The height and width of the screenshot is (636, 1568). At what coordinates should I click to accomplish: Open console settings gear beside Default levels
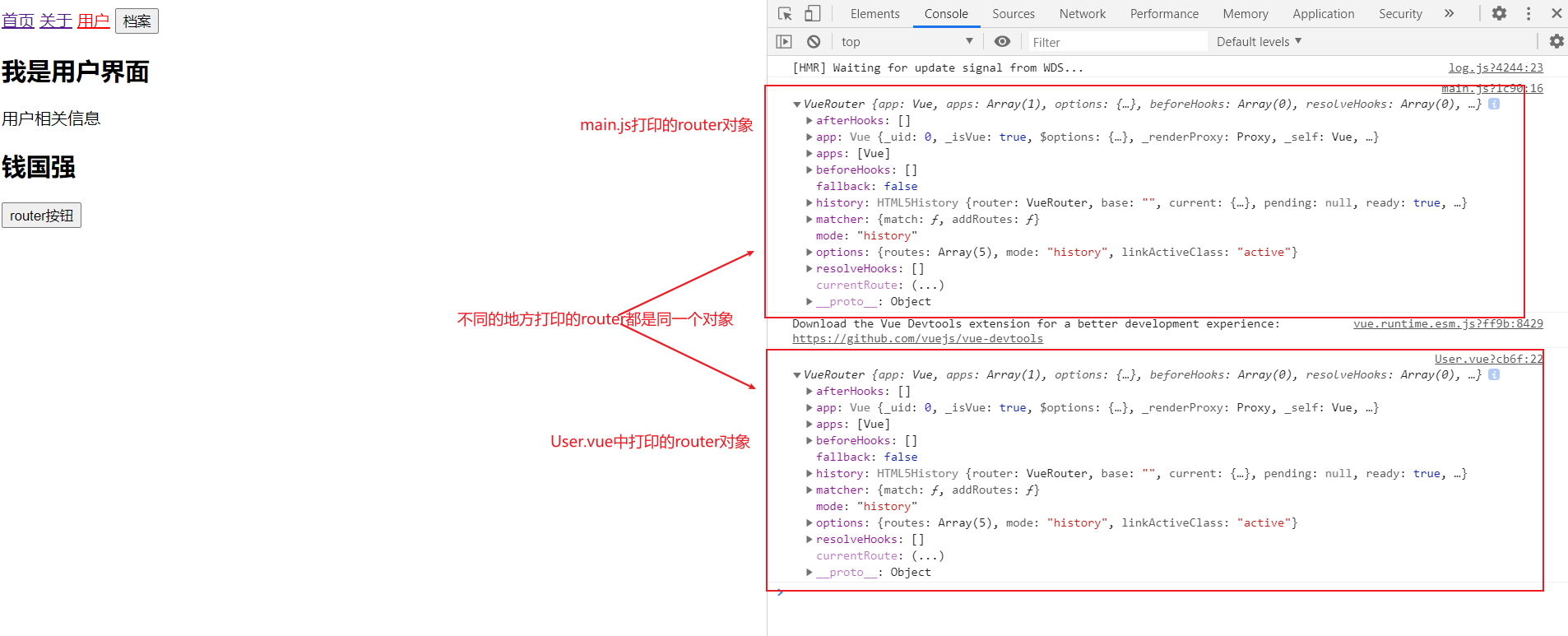[x=1556, y=41]
